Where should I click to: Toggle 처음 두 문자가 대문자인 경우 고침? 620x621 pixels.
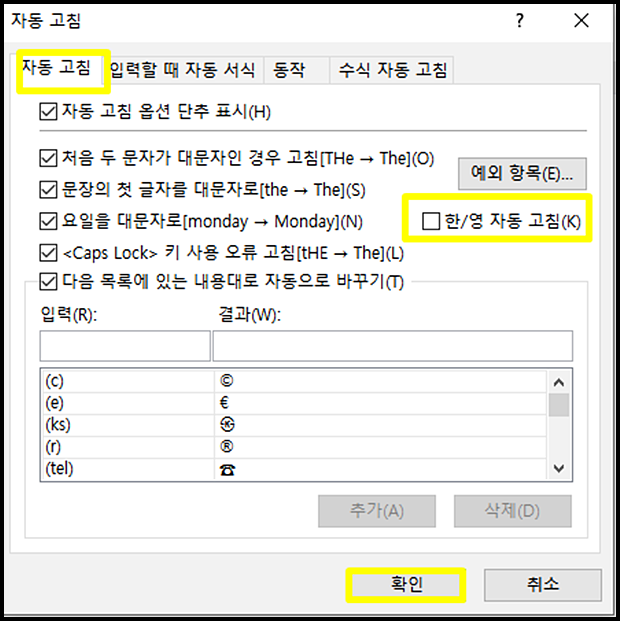click(48, 158)
